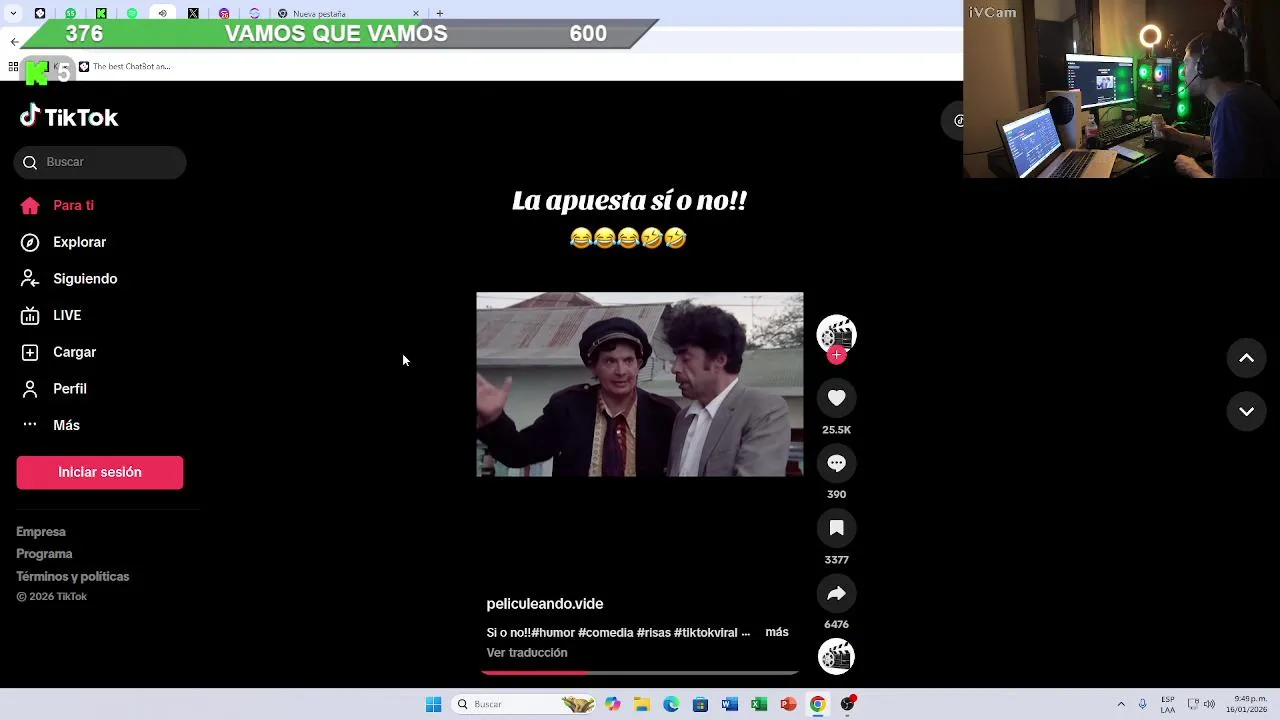The height and width of the screenshot is (720, 1280).
Task: Click the sound disc icon below share
Action: [x=837, y=656]
